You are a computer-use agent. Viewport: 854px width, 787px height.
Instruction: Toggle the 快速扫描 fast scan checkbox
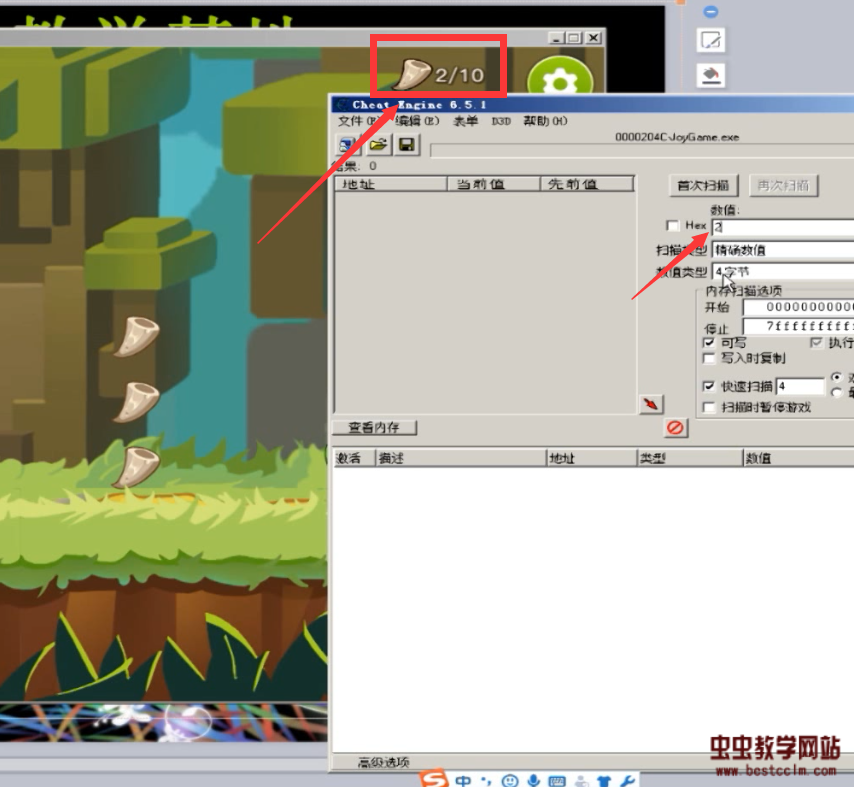(x=709, y=386)
